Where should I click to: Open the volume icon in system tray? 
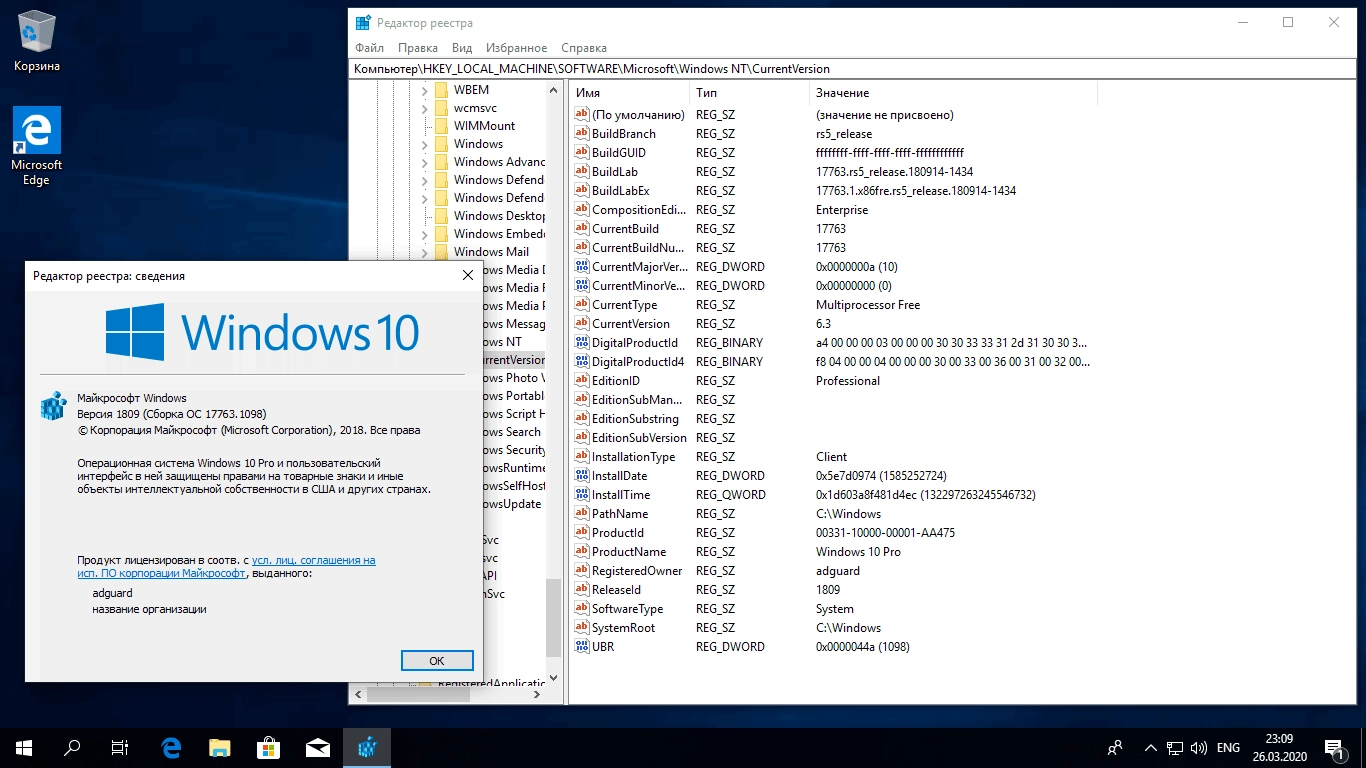click(x=1198, y=748)
